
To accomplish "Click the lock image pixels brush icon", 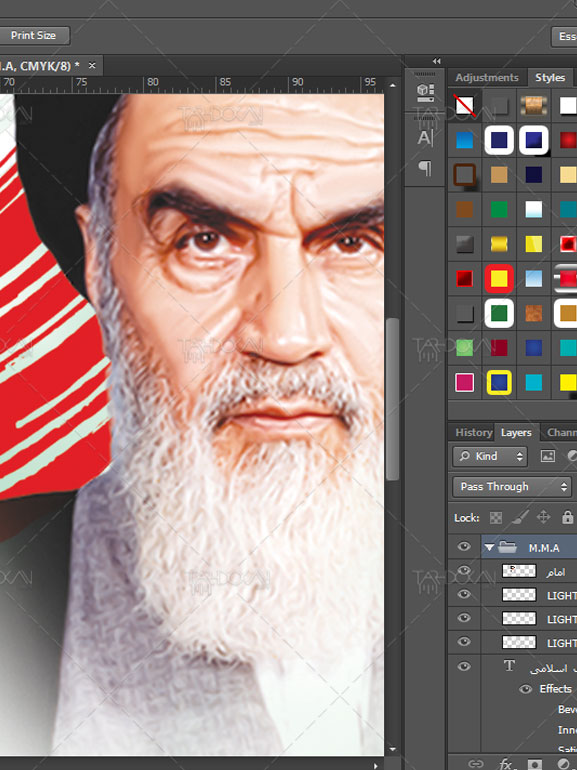I will (x=520, y=517).
